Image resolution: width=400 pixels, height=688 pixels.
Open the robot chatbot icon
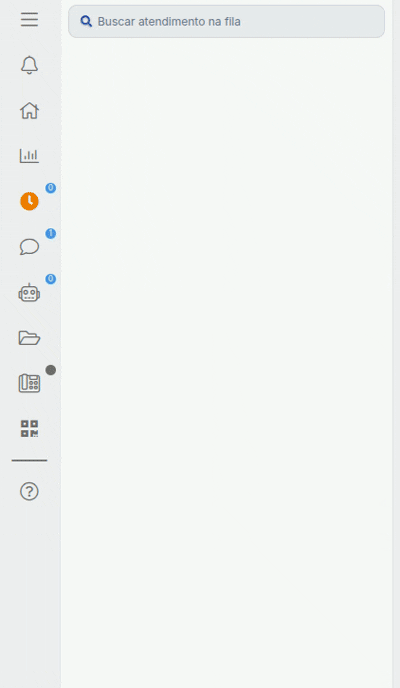click(x=29, y=292)
